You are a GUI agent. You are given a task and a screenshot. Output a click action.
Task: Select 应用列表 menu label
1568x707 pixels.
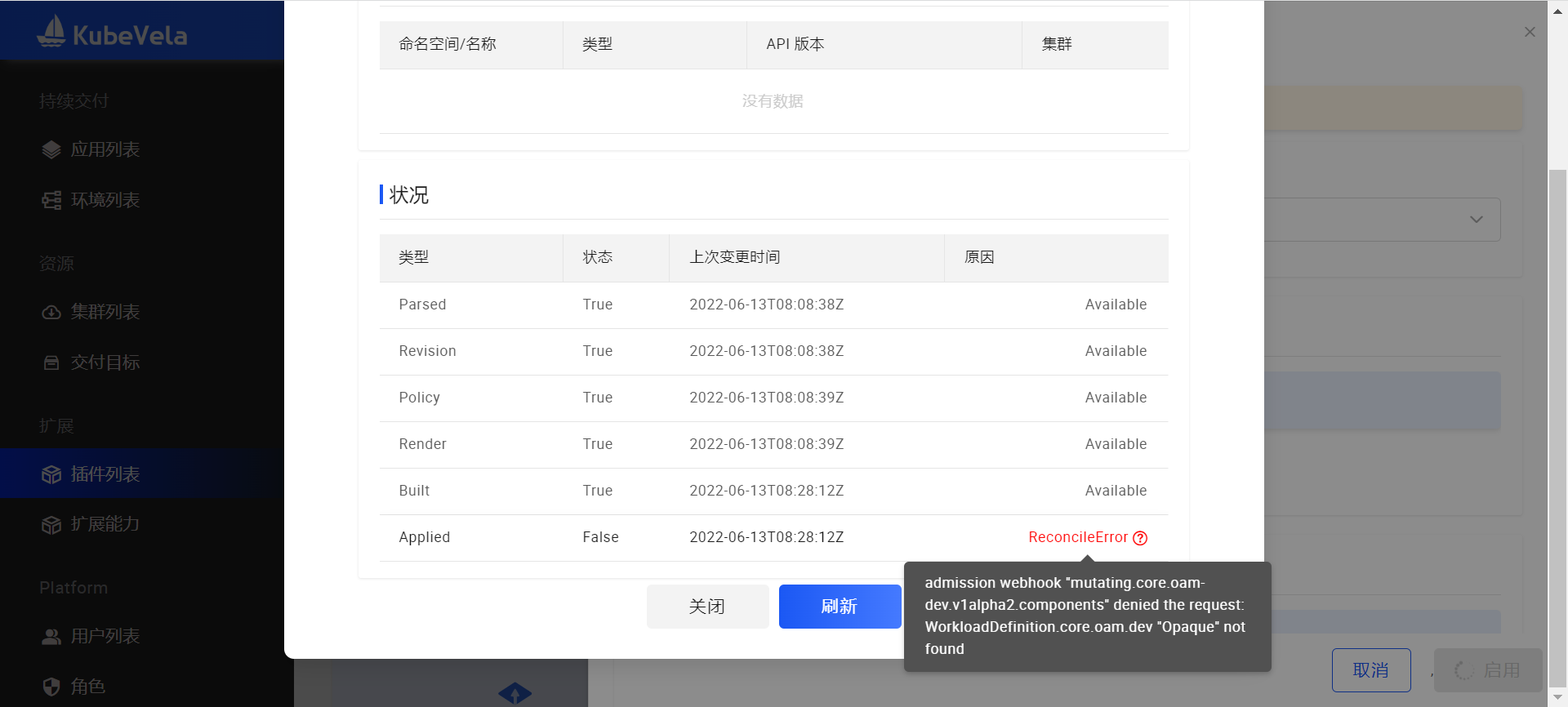tap(105, 149)
